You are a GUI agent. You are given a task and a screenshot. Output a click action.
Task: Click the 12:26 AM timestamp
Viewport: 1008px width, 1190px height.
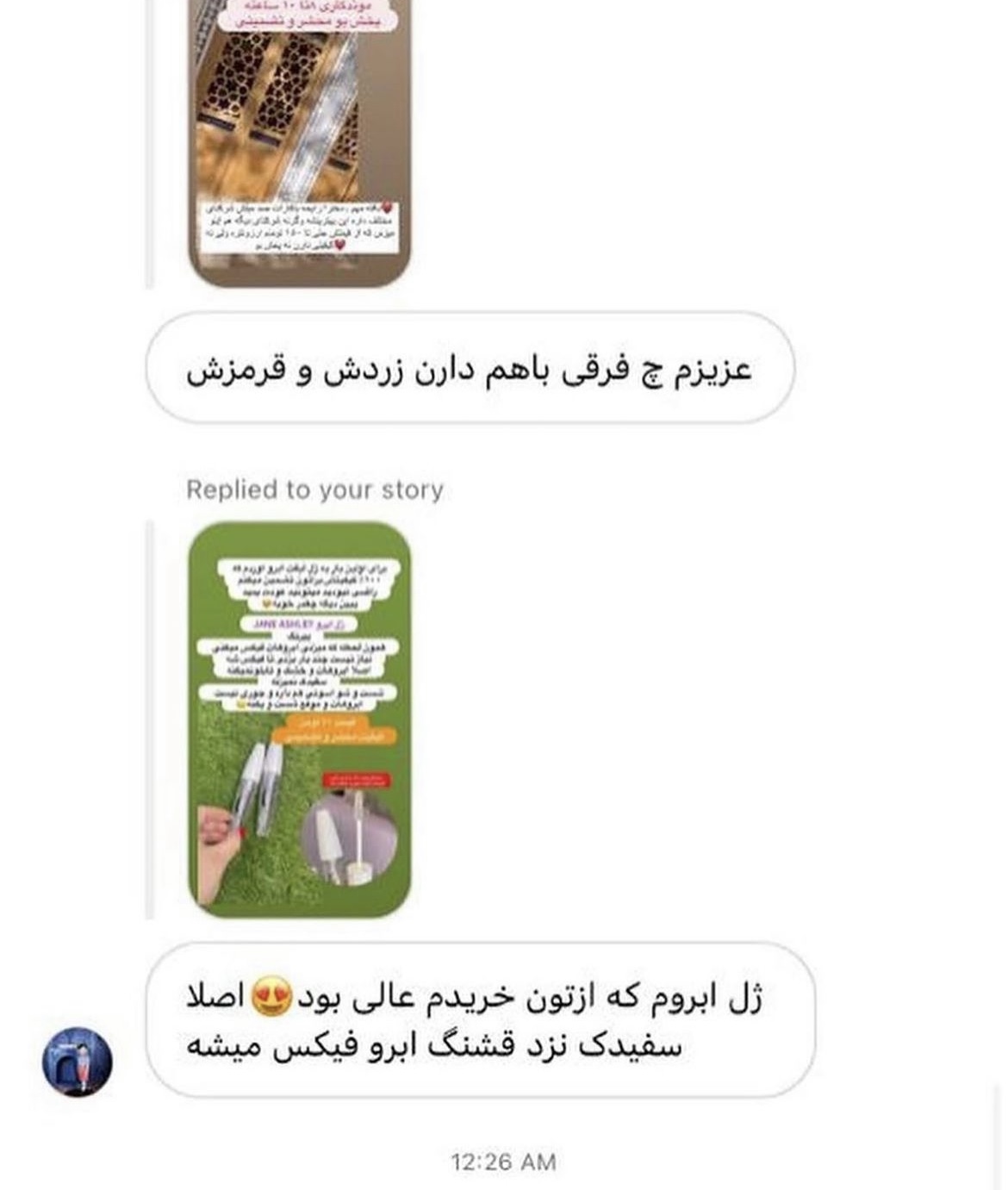(x=503, y=1162)
